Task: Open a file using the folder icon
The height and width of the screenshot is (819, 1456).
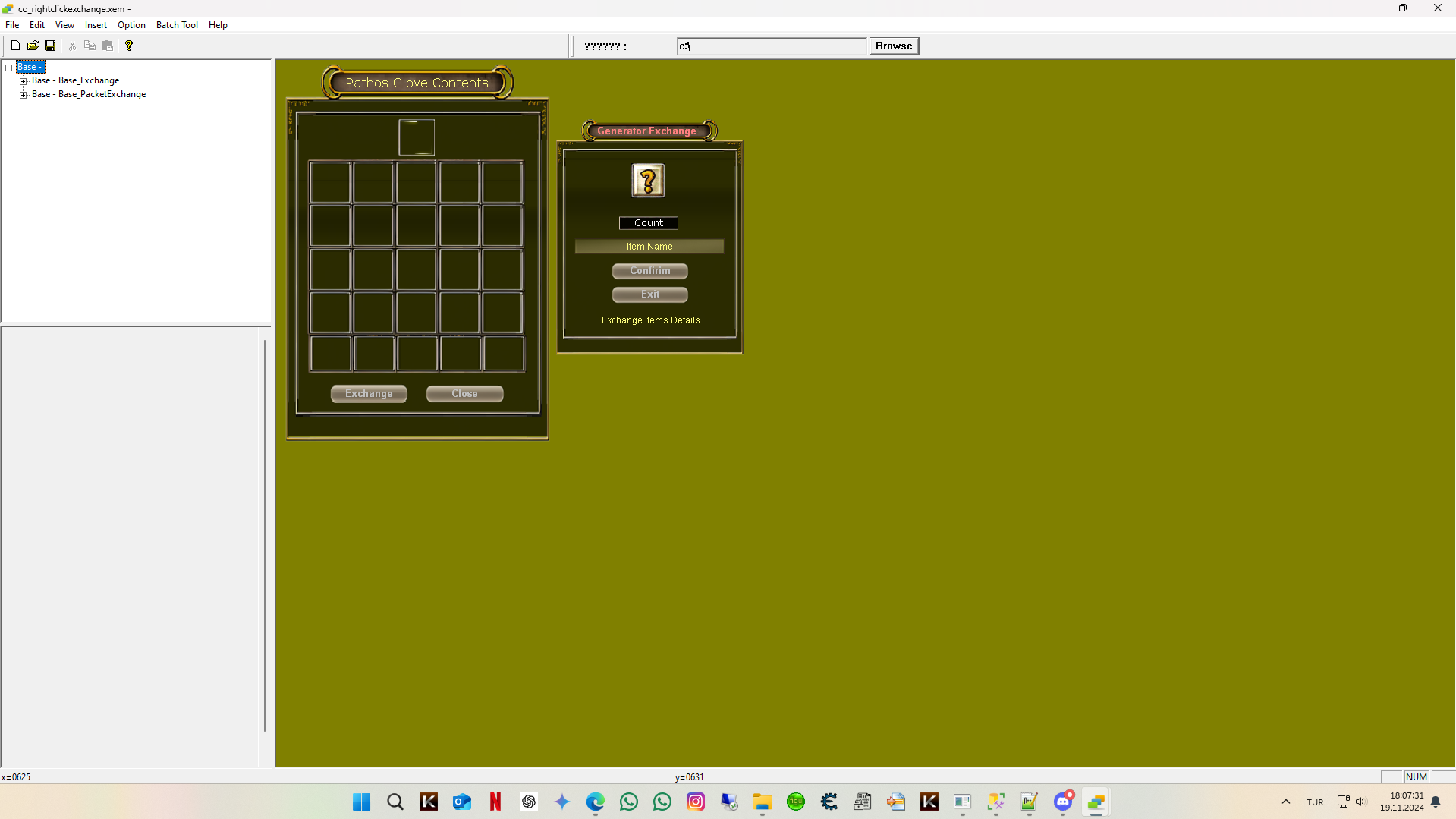Action: click(33, 45)
